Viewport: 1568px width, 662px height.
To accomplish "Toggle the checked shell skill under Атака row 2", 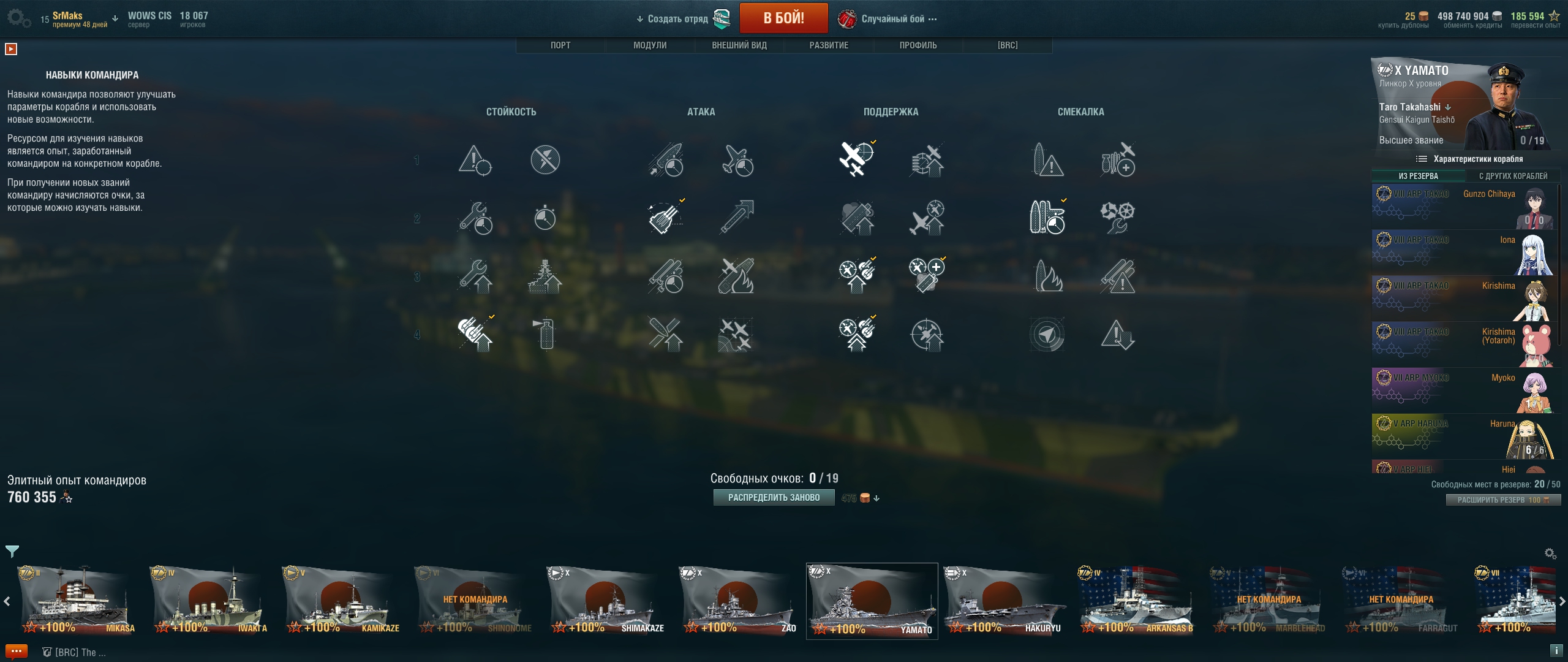I will click(666, 217).
